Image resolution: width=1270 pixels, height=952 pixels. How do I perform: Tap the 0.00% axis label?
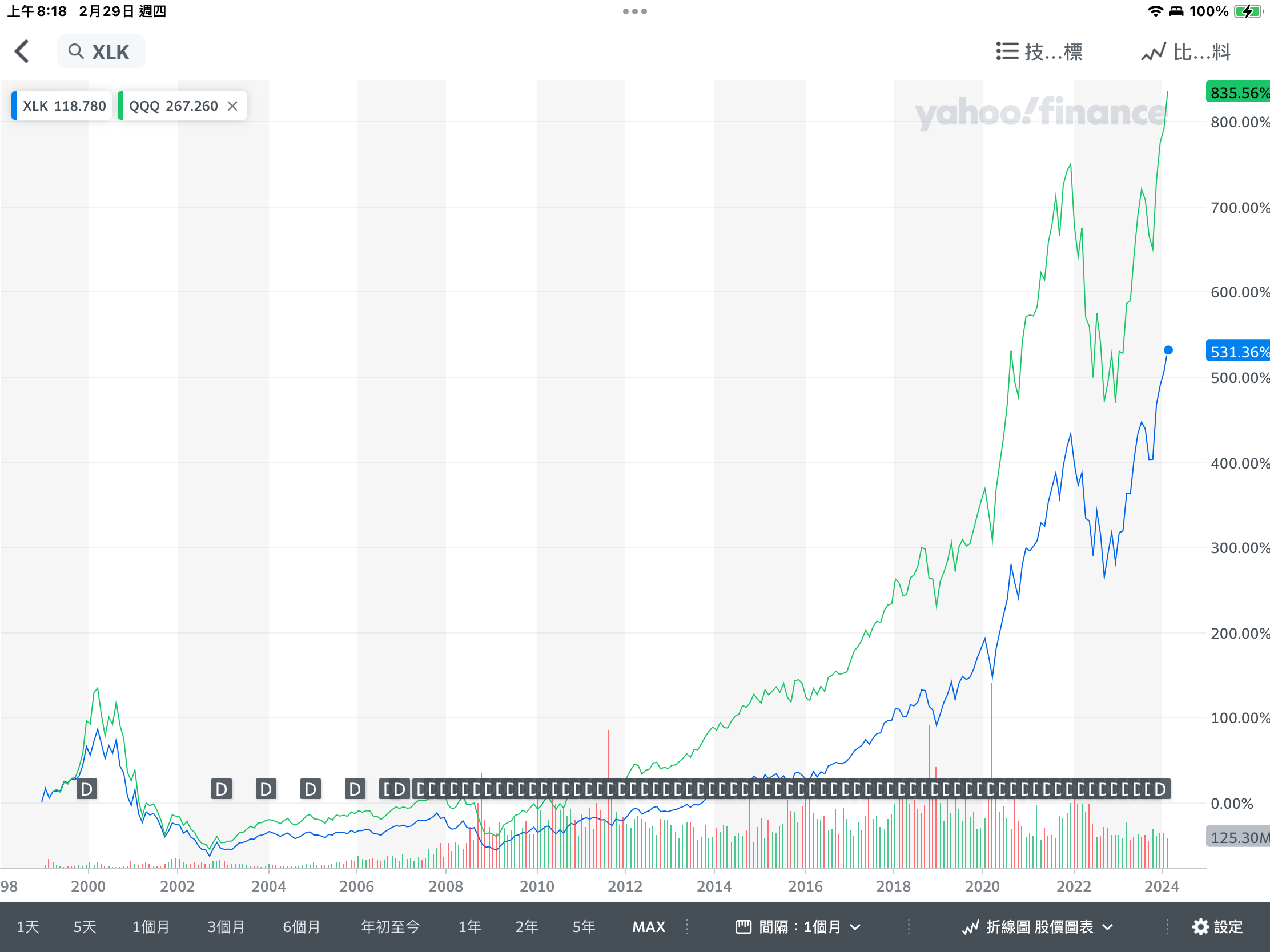(x=1232, y=804)
